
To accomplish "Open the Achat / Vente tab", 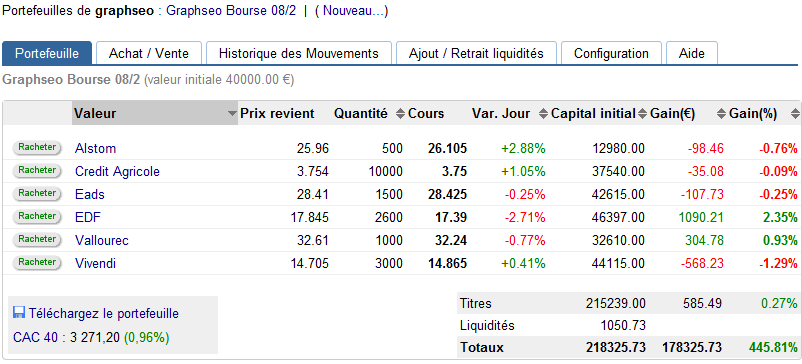I will pos(148,54).
